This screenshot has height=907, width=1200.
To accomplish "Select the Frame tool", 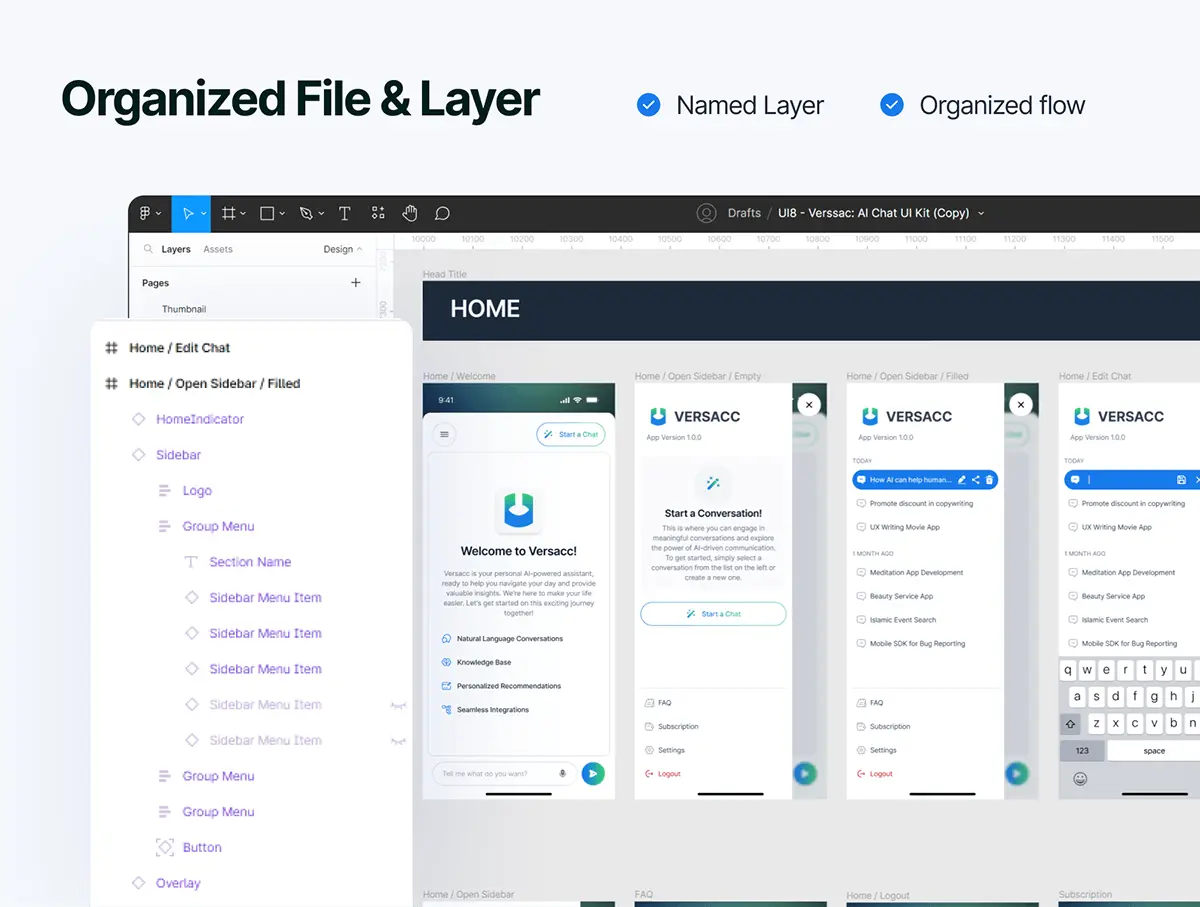I will (x=229, y=213).
